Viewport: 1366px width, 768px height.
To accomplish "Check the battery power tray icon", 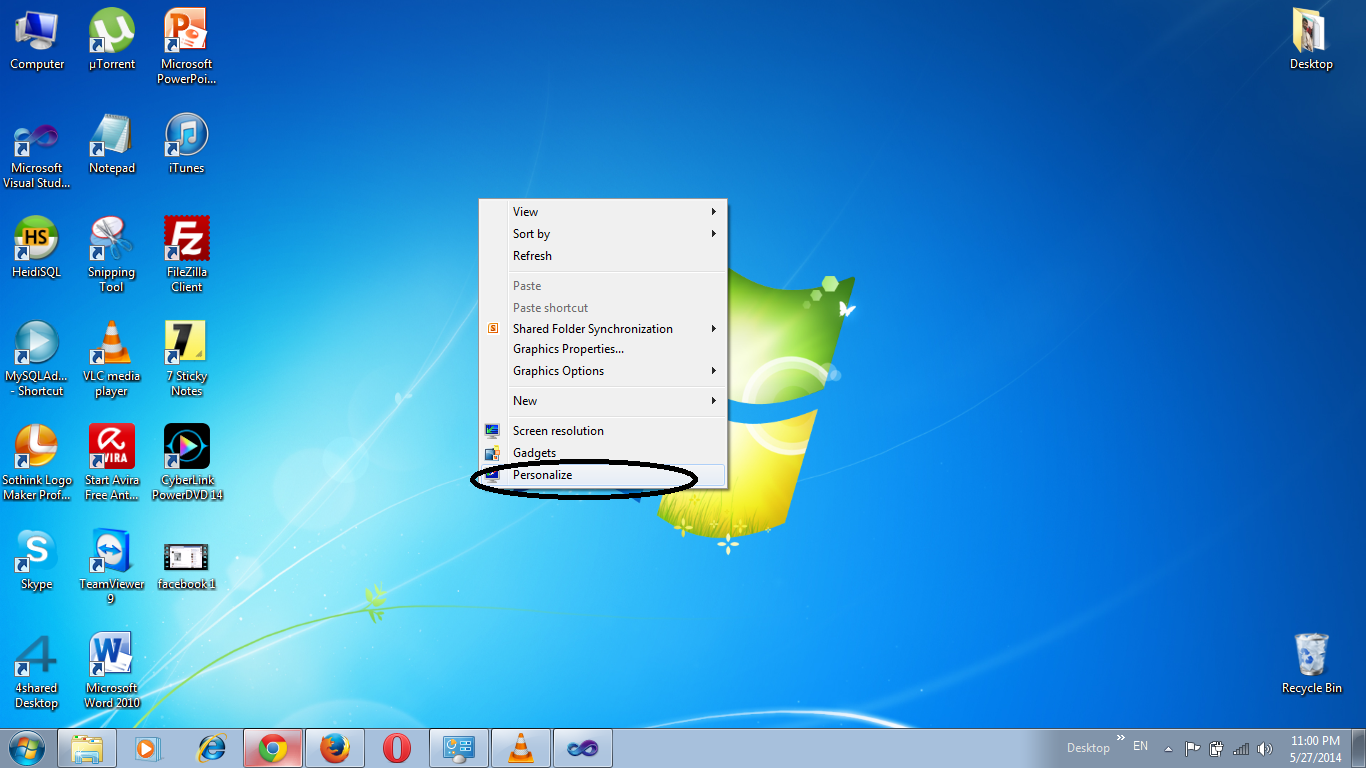I will coord(1217,748).
